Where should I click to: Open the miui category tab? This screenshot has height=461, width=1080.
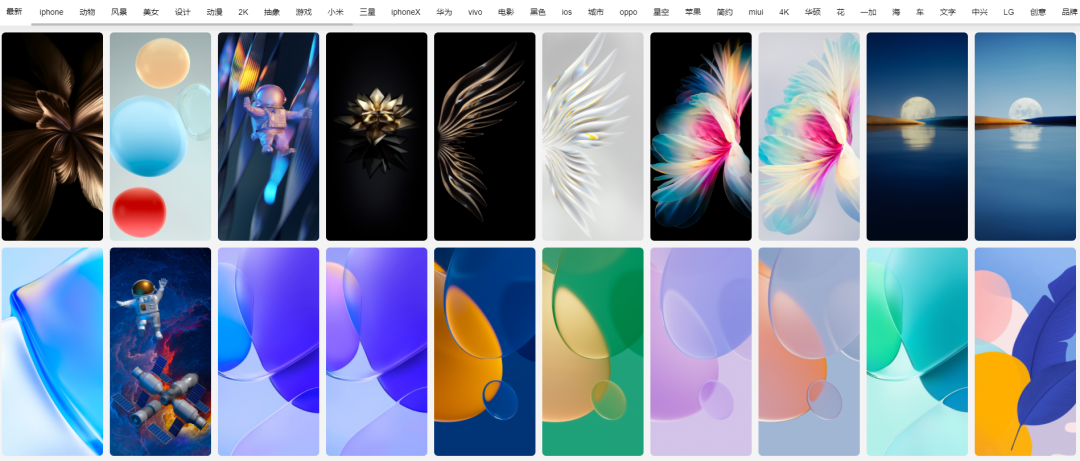click(756, 12)
